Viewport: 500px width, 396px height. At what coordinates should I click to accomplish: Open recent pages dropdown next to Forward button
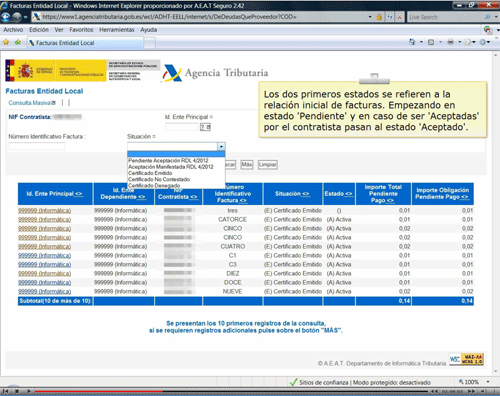click(26, 17)
